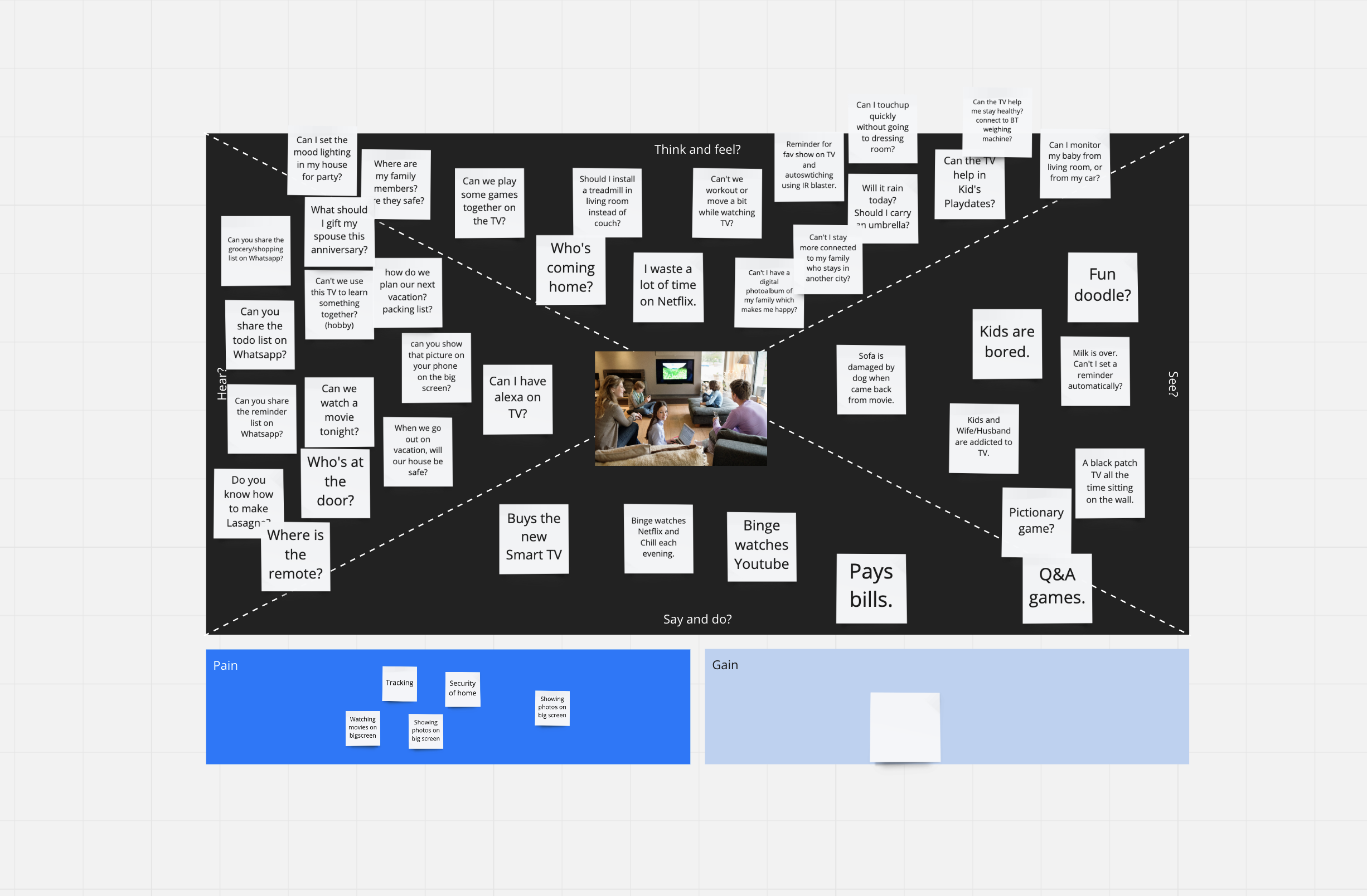Screen dimensions: 1367x896
Task: Click the blank sticky note in Gain
Action: [905, 727]
